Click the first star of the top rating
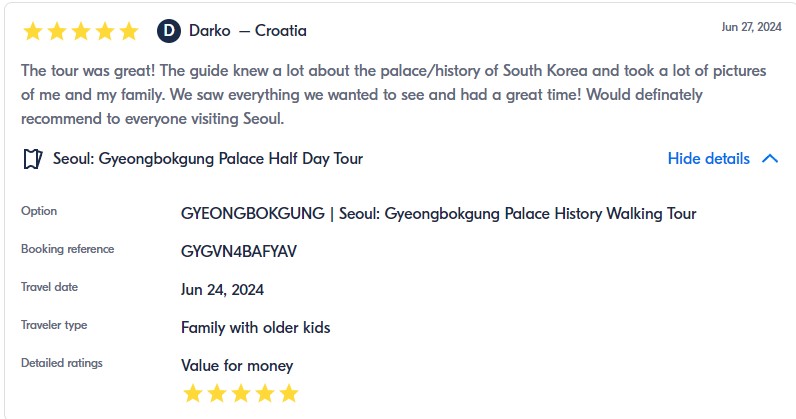Image resolution: width=796 pixels, height=419 pixels. [33, 31]
